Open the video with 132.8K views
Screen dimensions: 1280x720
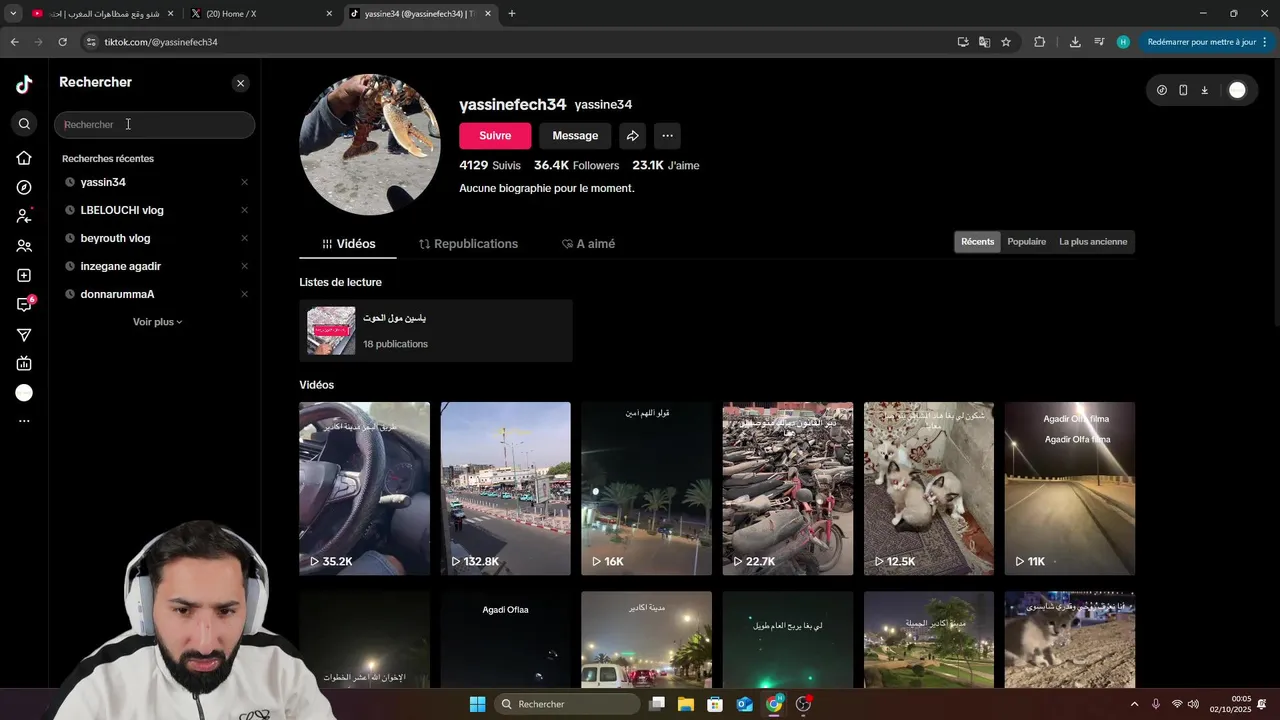[506, 489]
